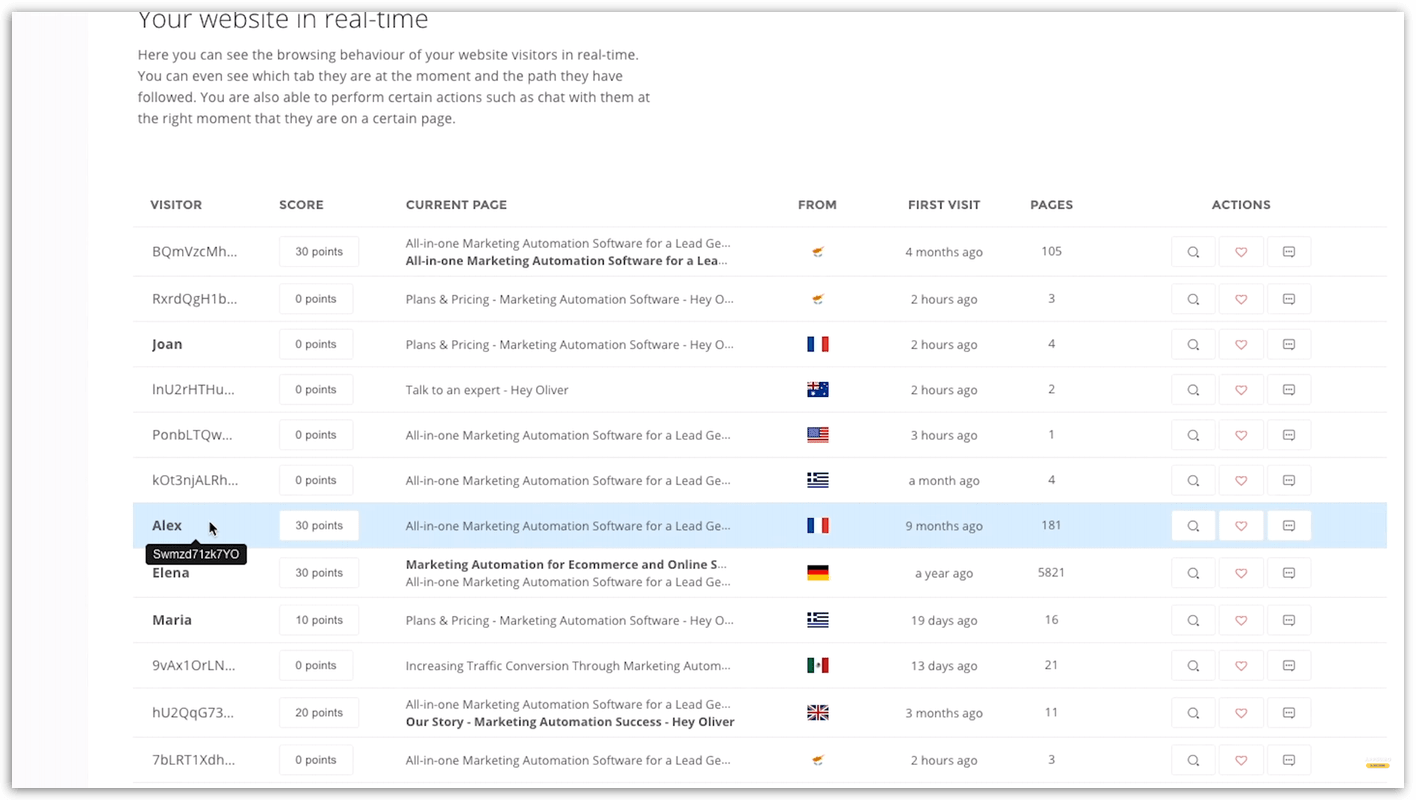Click magnifier icon for visitor 9vAx1OrLN
This screenshot has height=800, width=1416.
1193,666
